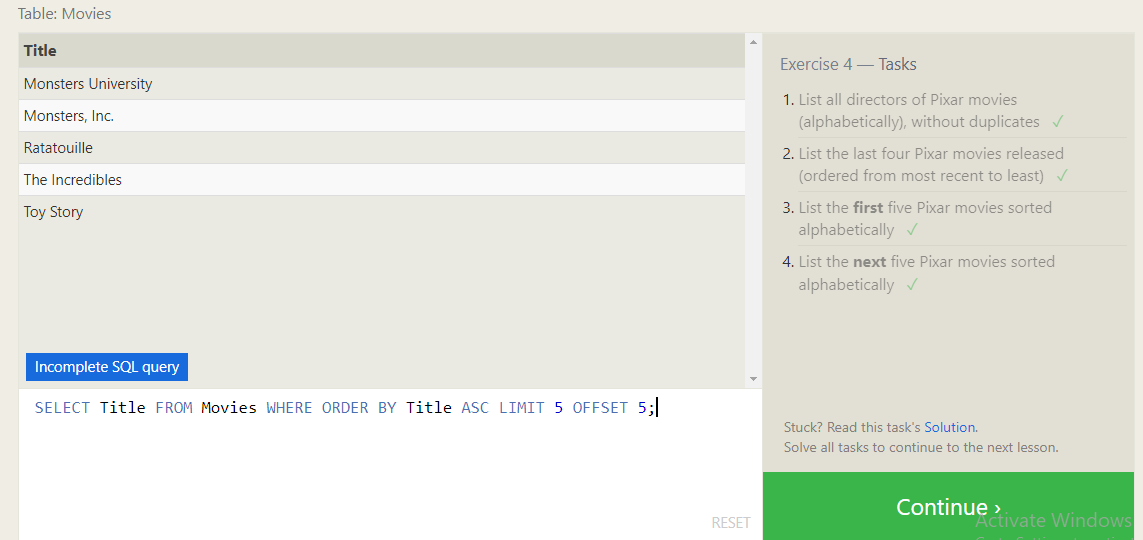Click the Continue button
1143x540 pixels.
click(x=948, y=506)
